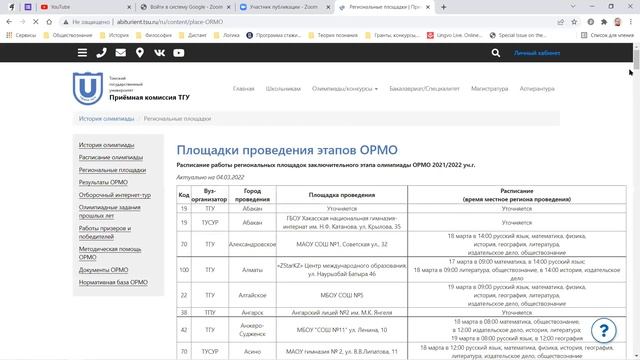This screenshot has height=360, width=640.
Task: Open the YouTube icon in the black bar
Action: (x=178, y=53)
